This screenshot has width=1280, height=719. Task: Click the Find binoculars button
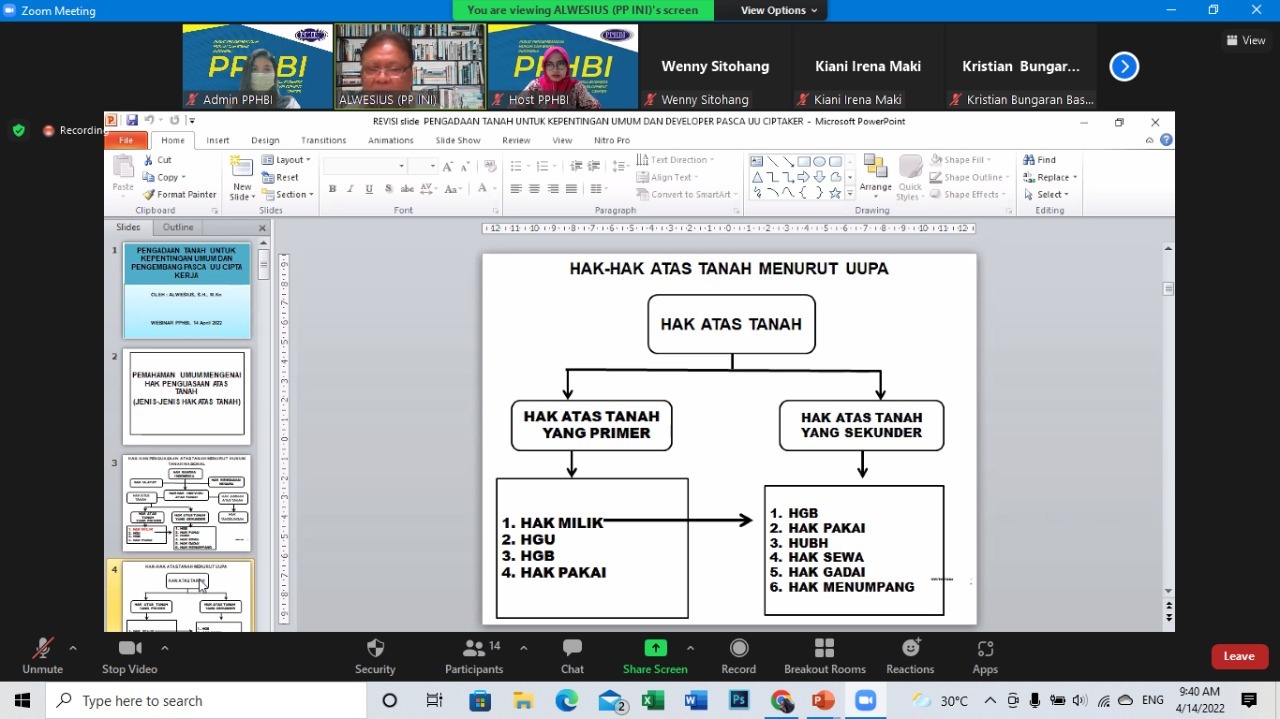coord(1039,160)
